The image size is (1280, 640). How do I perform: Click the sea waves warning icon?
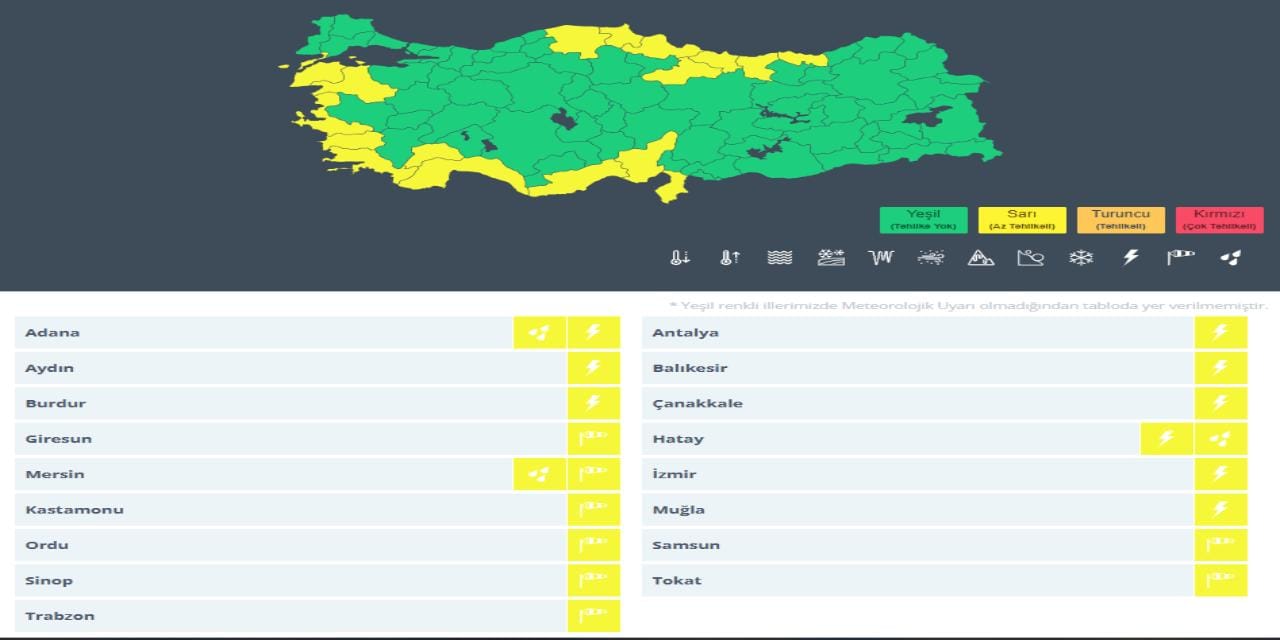click(x=780, y=257)
